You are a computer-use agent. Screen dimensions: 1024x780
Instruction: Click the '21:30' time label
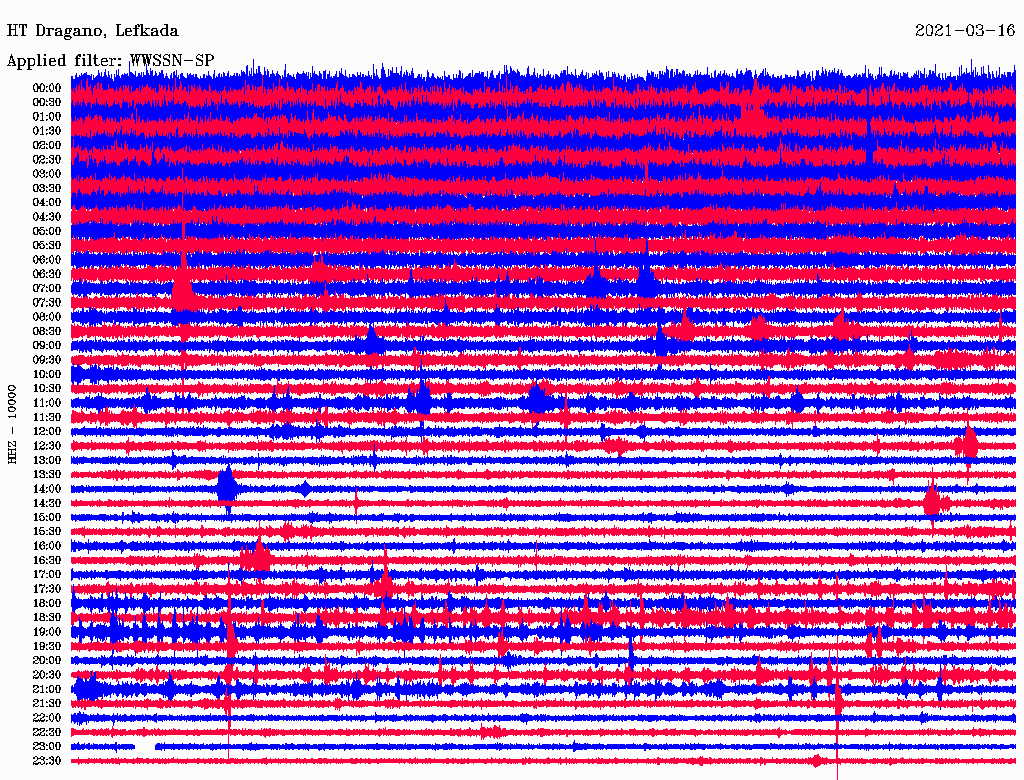[x=47, y=704]
